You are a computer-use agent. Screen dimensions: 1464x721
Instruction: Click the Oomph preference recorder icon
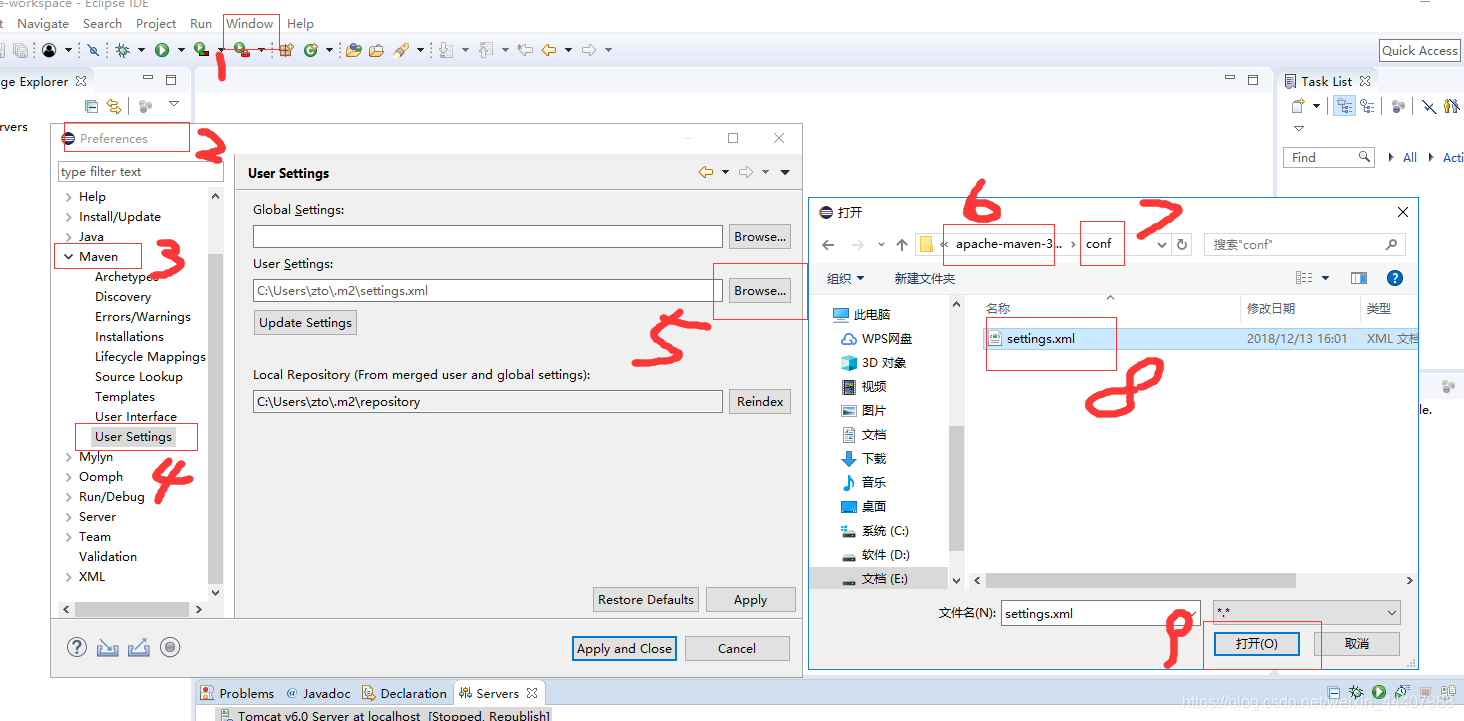pyautogui.click(x=170, y=647)
